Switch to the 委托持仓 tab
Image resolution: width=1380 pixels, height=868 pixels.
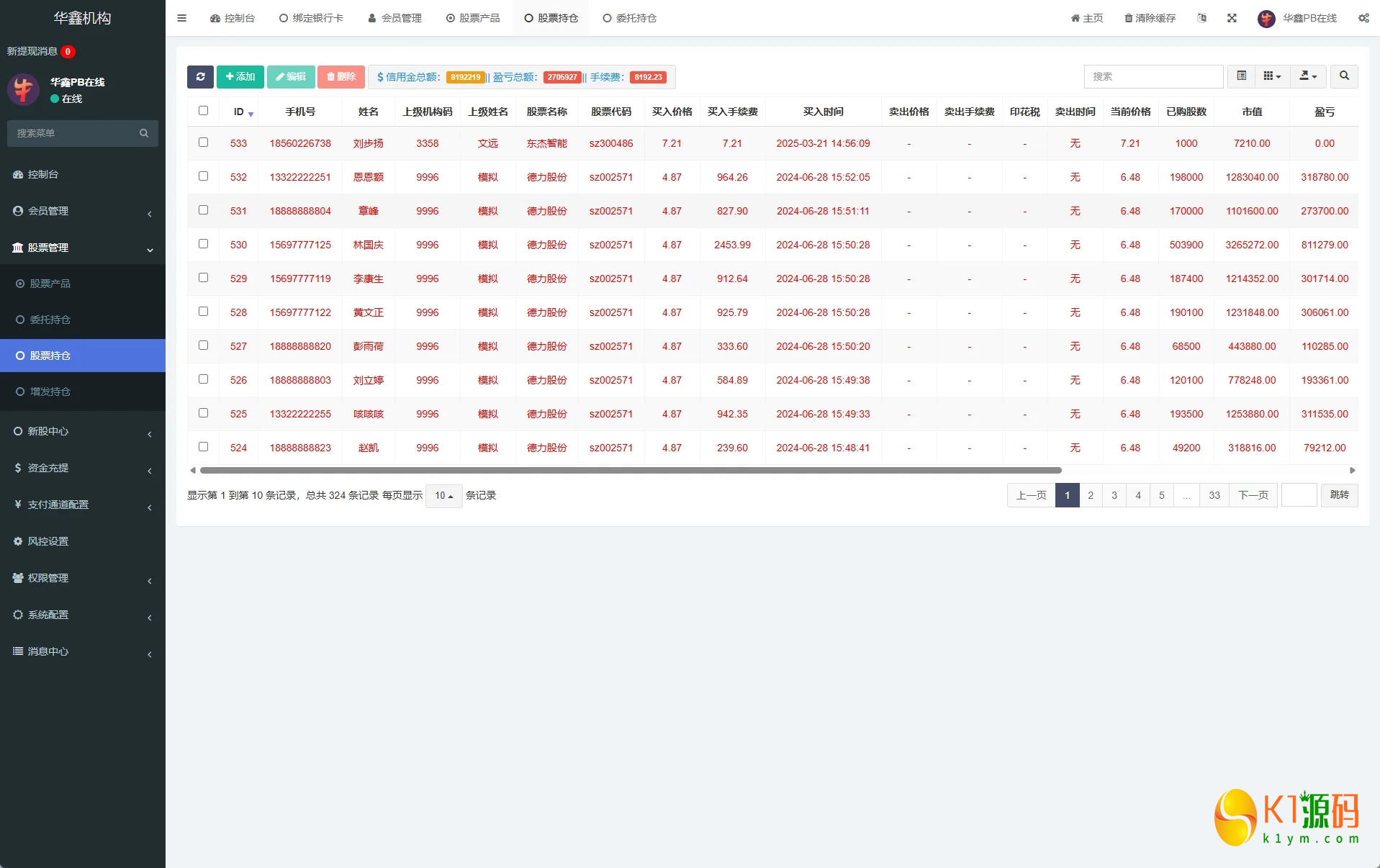[x=629, y=18]
